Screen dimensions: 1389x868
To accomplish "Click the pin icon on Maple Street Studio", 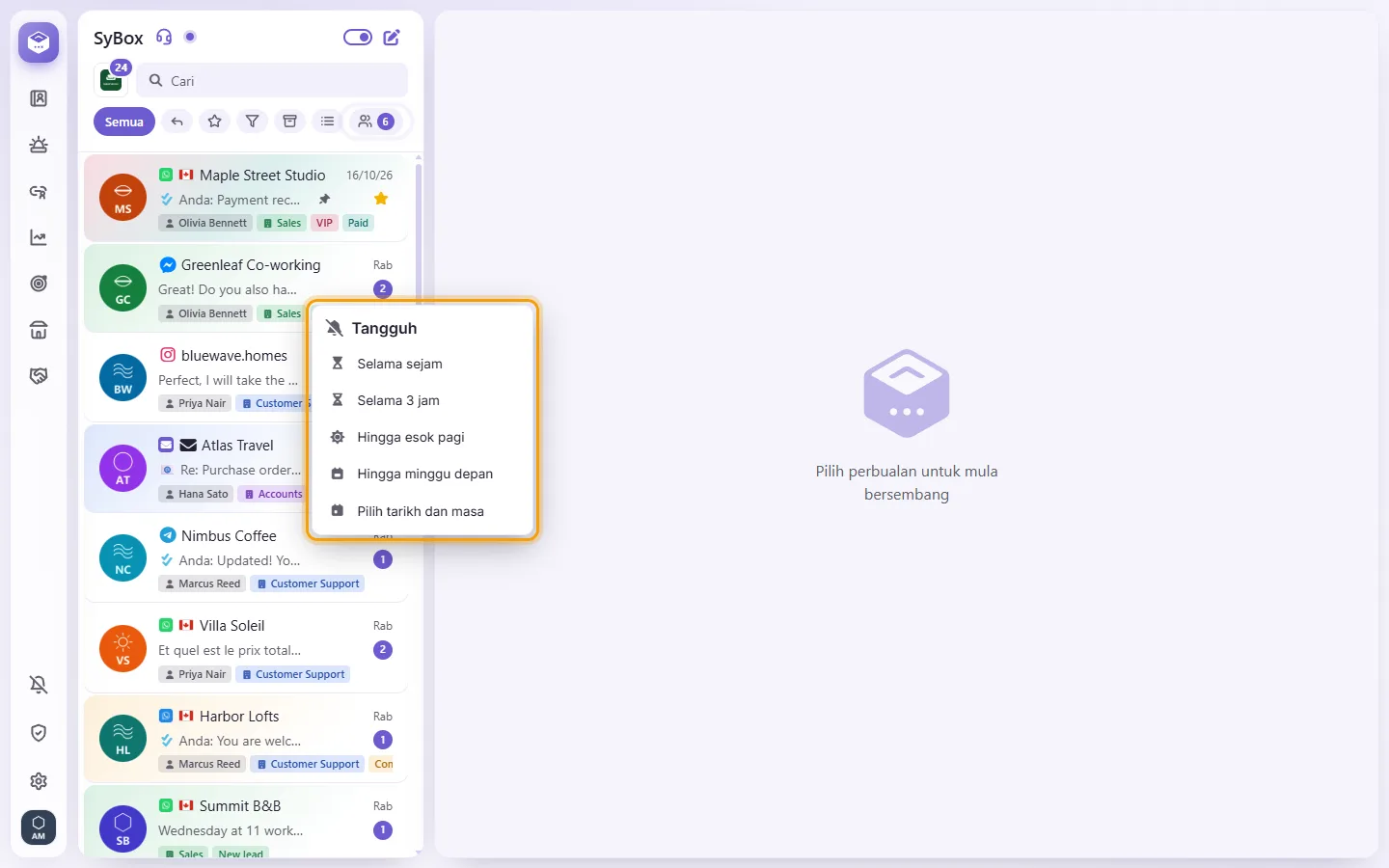I will coord(324,199).
